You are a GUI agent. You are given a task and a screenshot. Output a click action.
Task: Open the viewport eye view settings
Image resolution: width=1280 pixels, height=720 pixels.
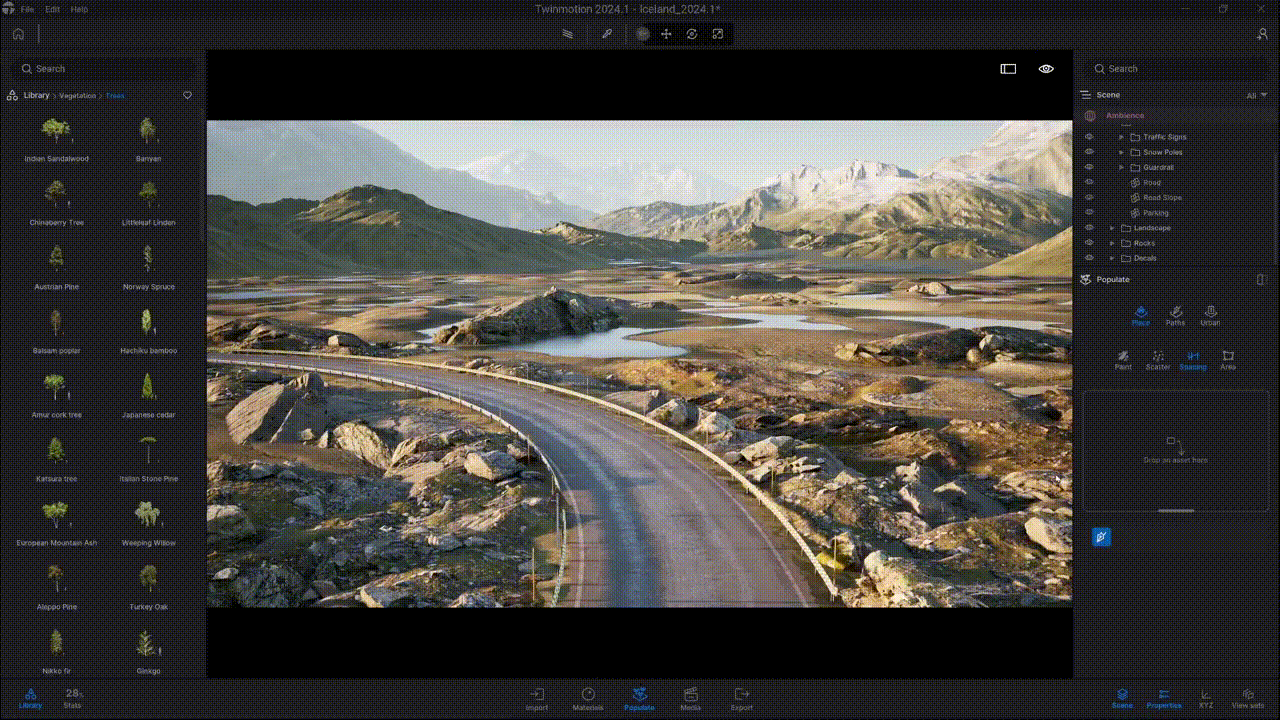[1046, 69]
